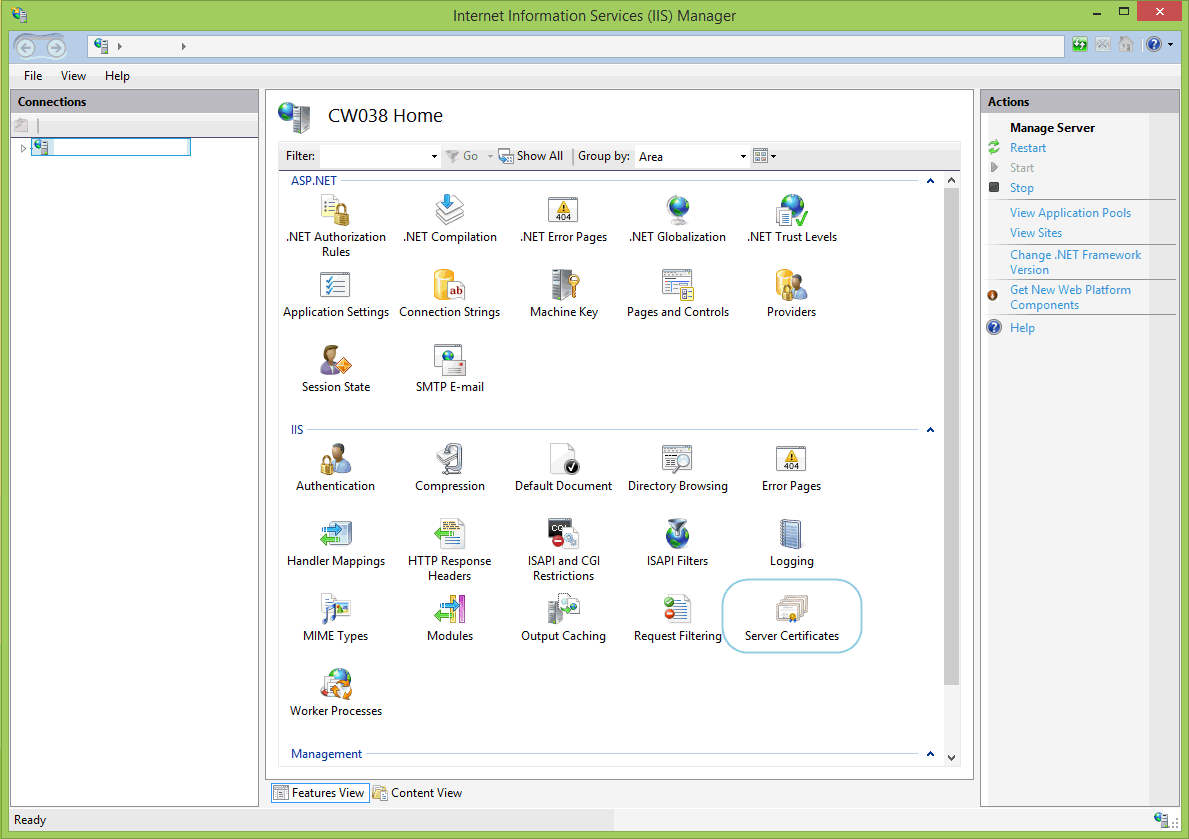Viewport: 1189px width, 839px height.
Task: Click the Forward navigation arrow
Action: (56, 48)
